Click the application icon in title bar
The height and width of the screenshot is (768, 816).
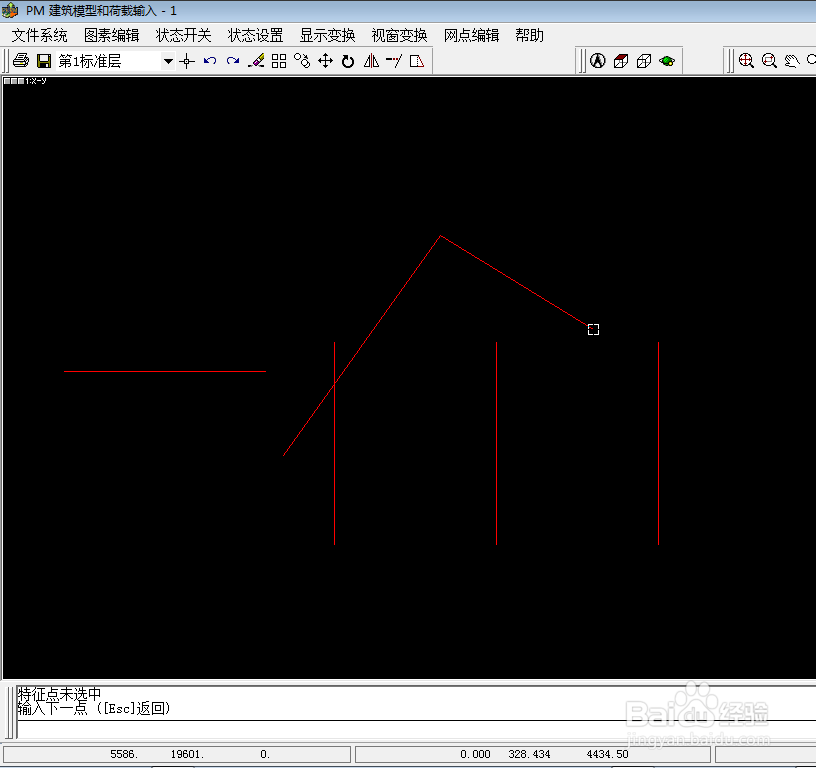[10, 10]
